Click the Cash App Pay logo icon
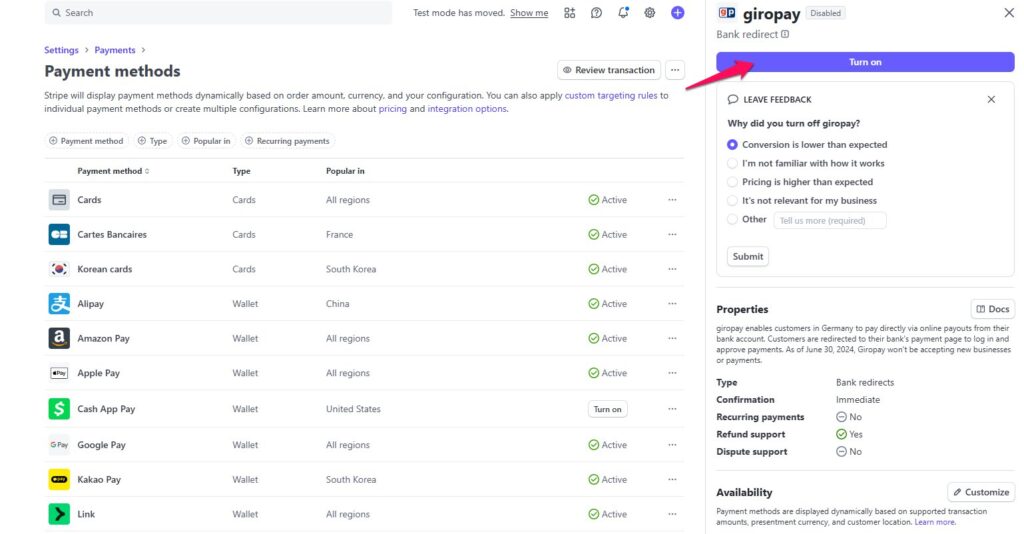The width and height of the screenshot is (1024, 534). click(59, 409)
